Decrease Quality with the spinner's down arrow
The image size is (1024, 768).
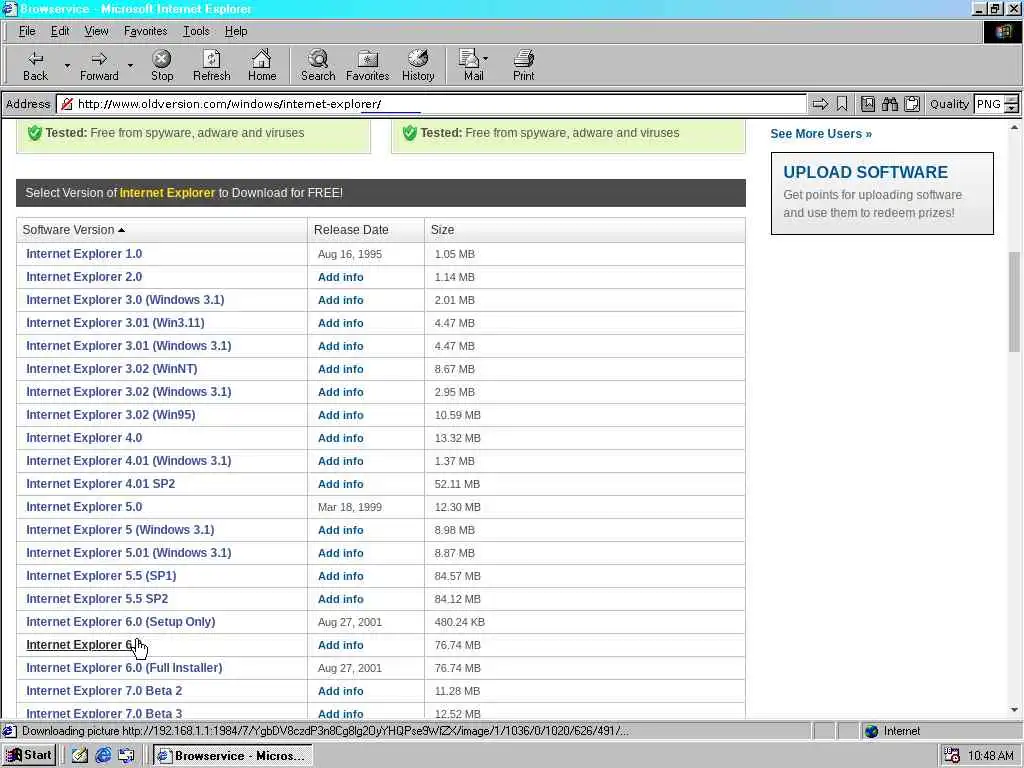click(1012, 108)
